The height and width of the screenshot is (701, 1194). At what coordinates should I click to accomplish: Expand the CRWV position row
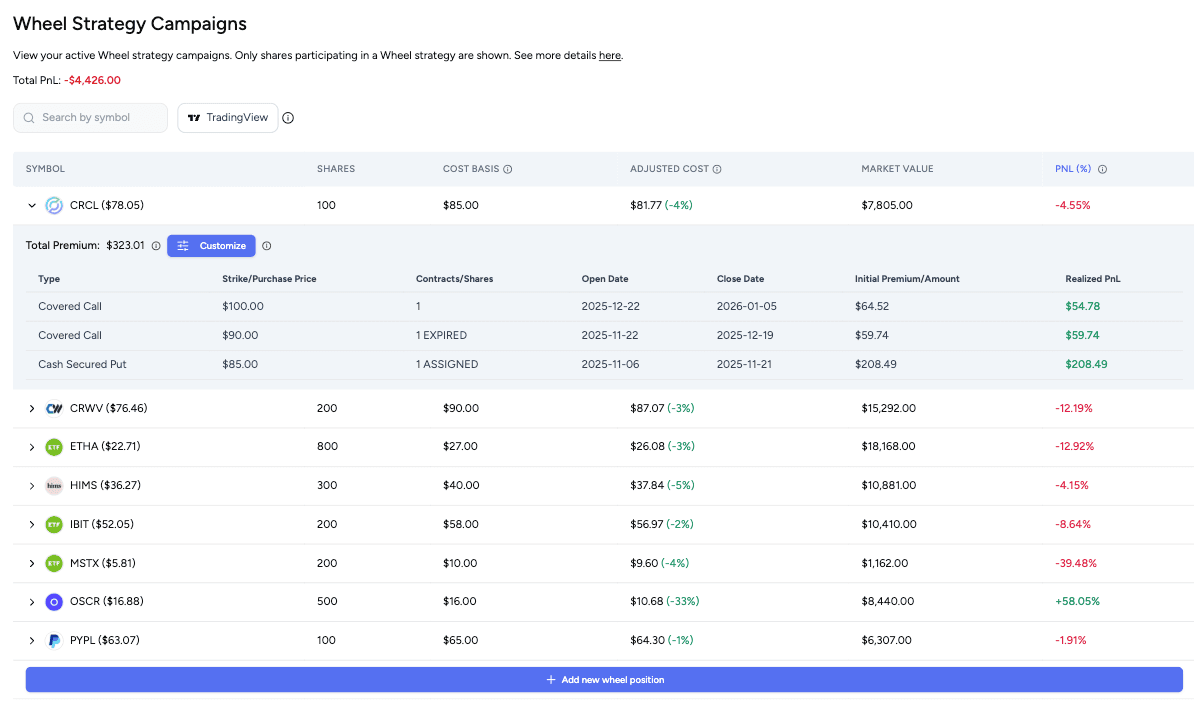coord(31,408)
